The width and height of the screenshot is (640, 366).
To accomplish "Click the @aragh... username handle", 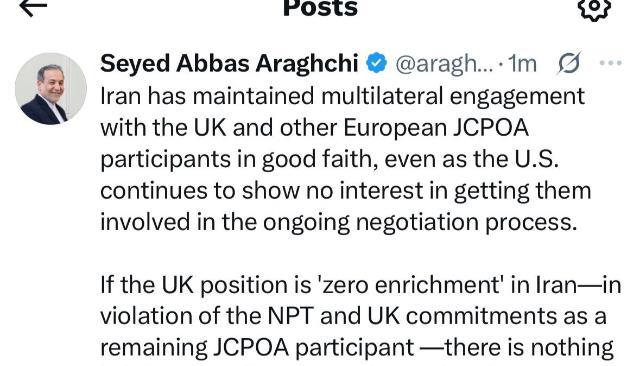I will pyautogui.click(x=444, y=64).
